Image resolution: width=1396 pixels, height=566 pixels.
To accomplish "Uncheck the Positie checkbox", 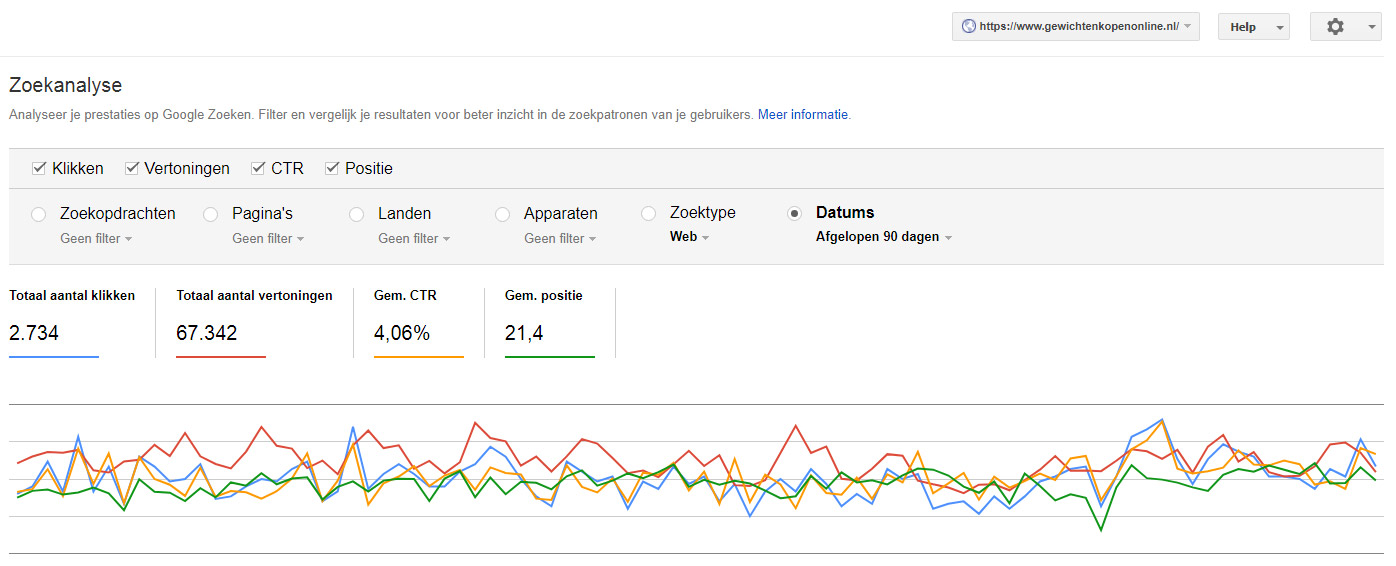I will point(332,168).
